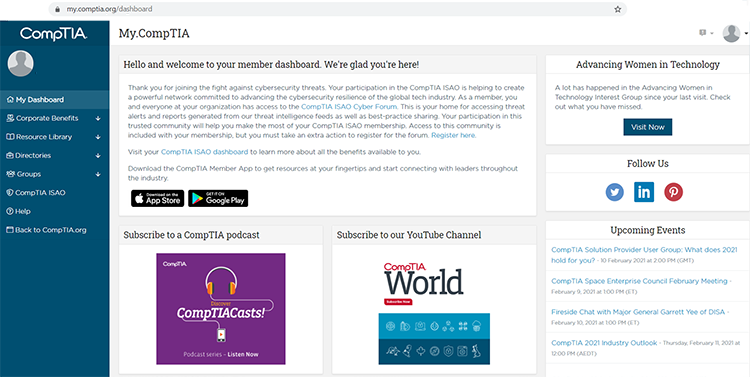Click the sidebar profile picture
750x377 pixels.
pos(21,64)
